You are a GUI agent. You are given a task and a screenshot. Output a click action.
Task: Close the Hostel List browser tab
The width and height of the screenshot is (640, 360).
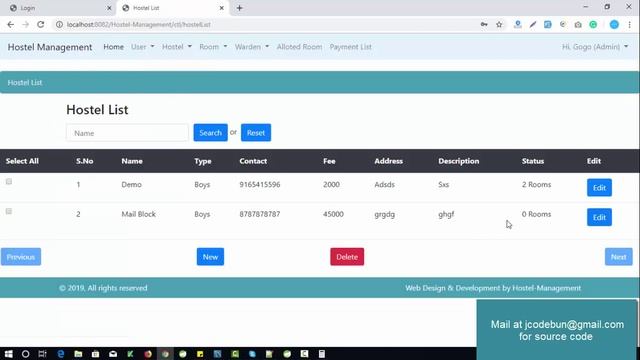pyautogui.click(x=222, y=8)
